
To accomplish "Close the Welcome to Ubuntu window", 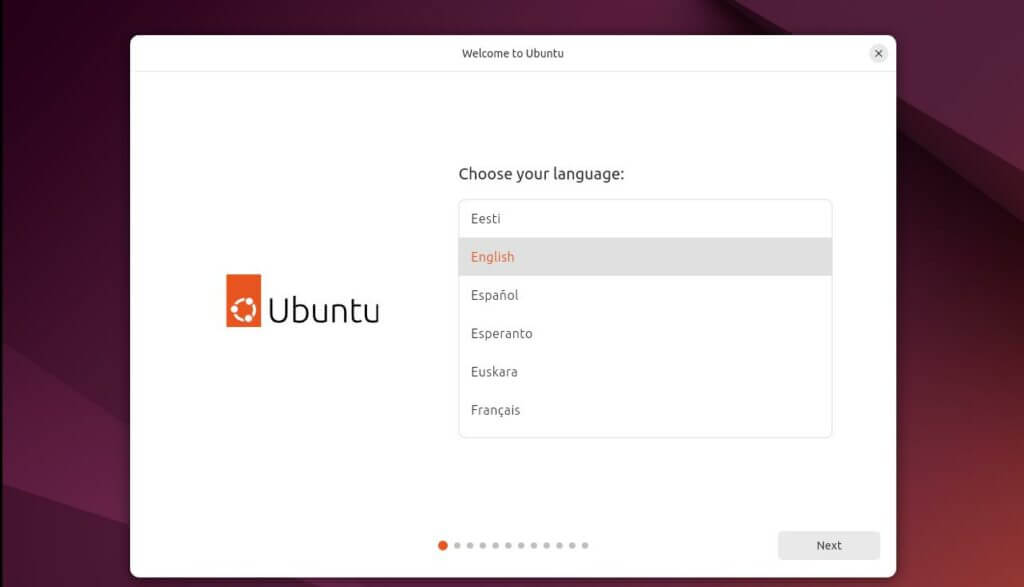I will 879,53.
